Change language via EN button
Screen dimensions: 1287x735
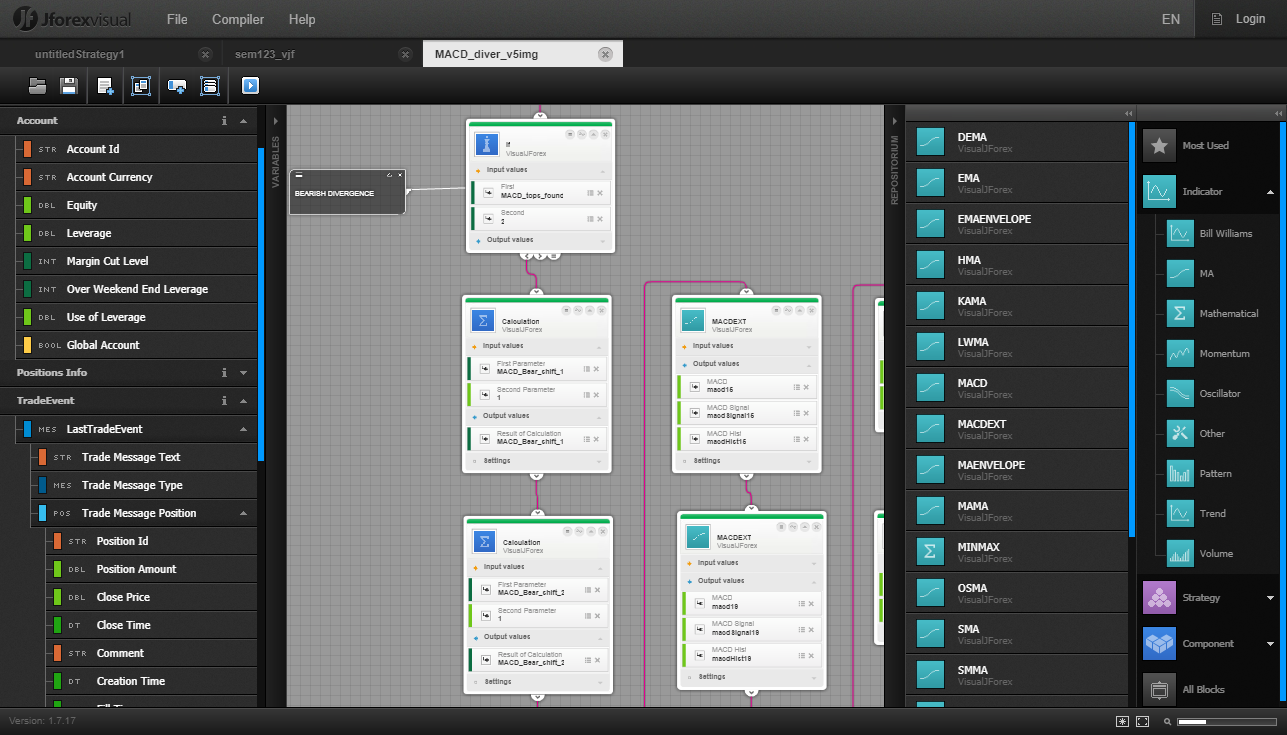pos(1170,19)
